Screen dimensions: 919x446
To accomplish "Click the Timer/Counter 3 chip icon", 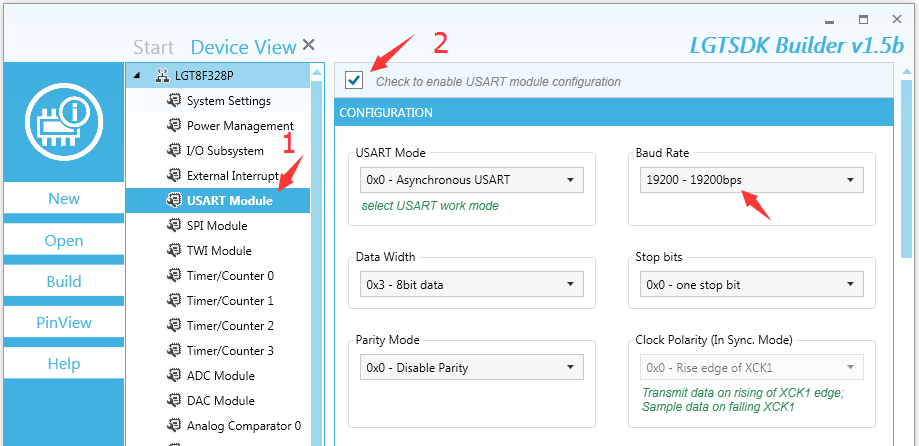I will tap(173, 350).
